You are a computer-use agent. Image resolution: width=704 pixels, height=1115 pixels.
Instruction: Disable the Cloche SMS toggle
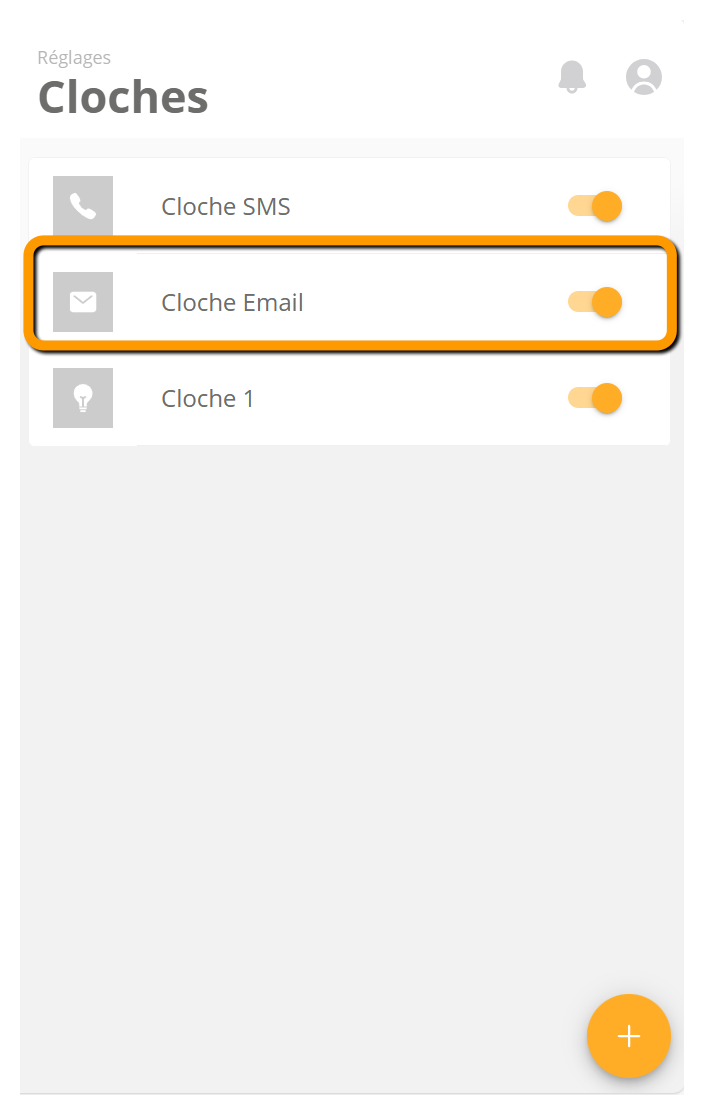595,206
